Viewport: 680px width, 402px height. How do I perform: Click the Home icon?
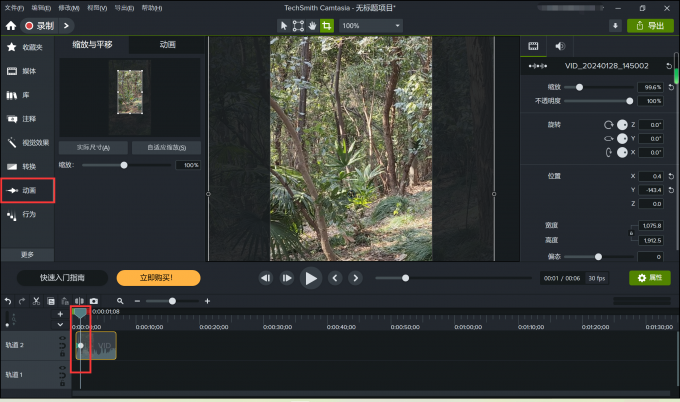pos(11,25)
